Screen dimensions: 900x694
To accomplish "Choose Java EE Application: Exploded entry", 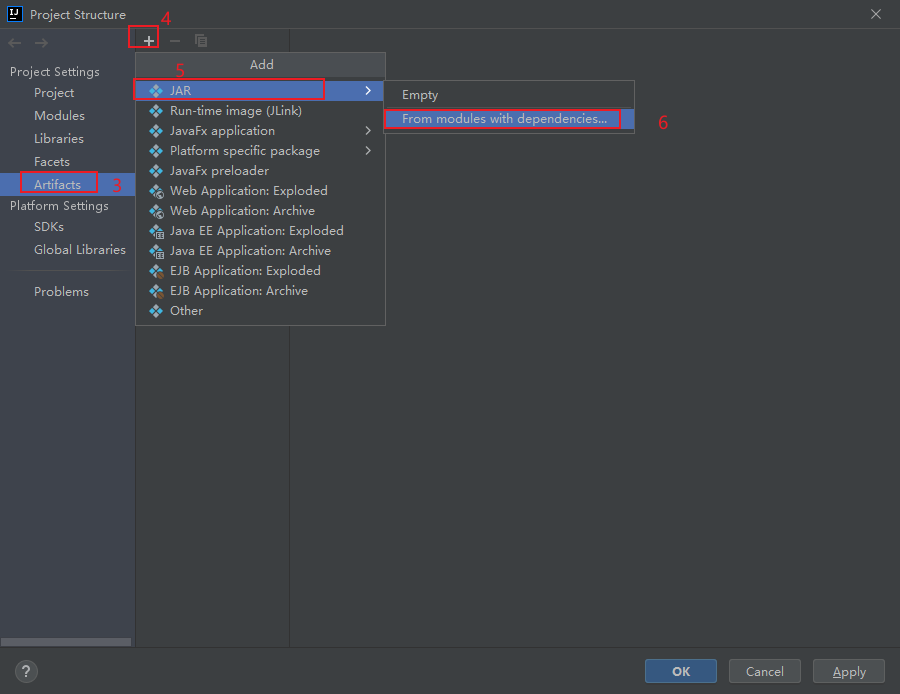I will (259, 231).
